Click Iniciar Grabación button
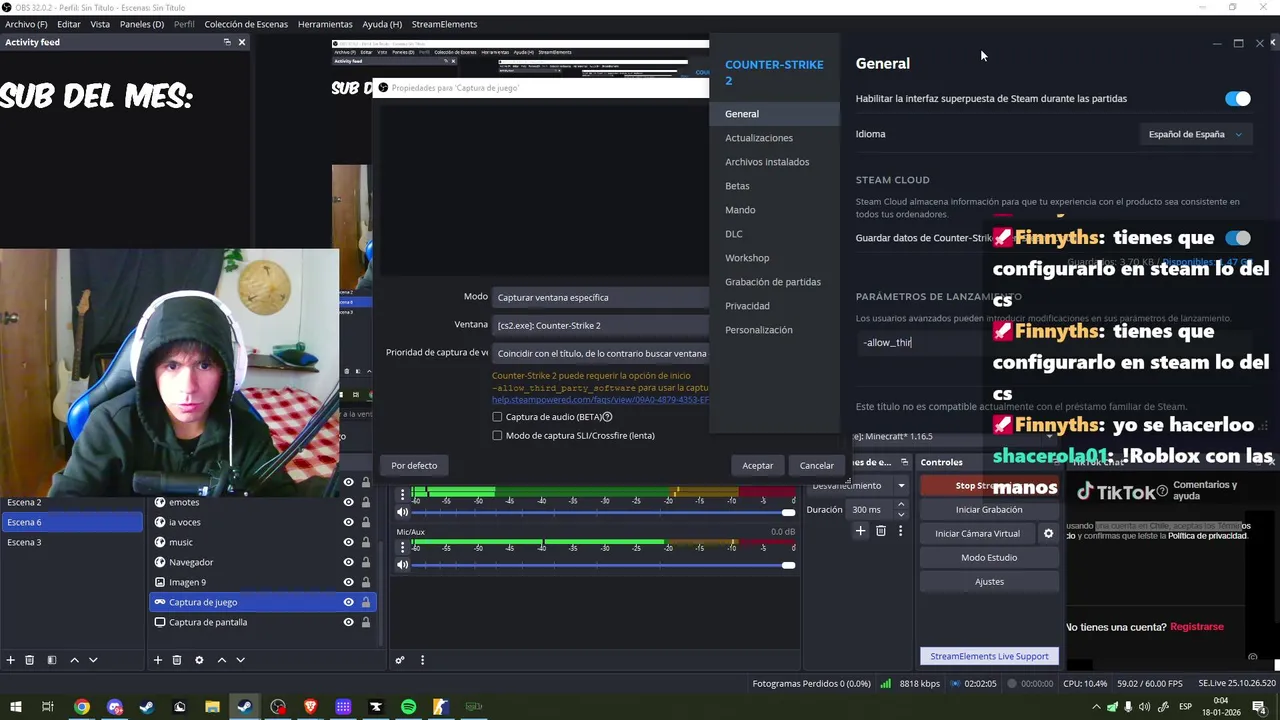Image resolution: width=1280 pixels, height=720 pixels. click(989, 510)
